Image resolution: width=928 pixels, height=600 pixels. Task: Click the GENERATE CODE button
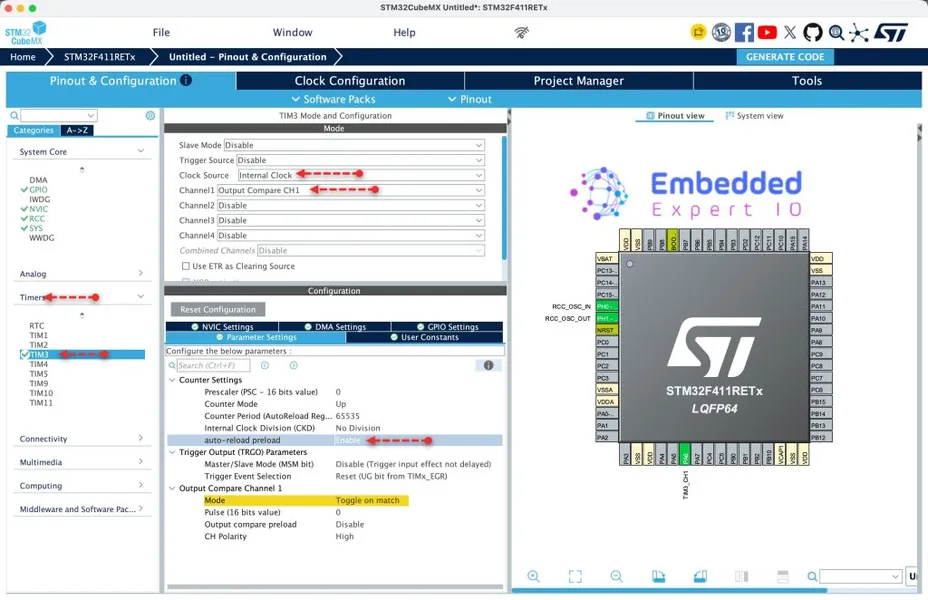coord(785,57)
